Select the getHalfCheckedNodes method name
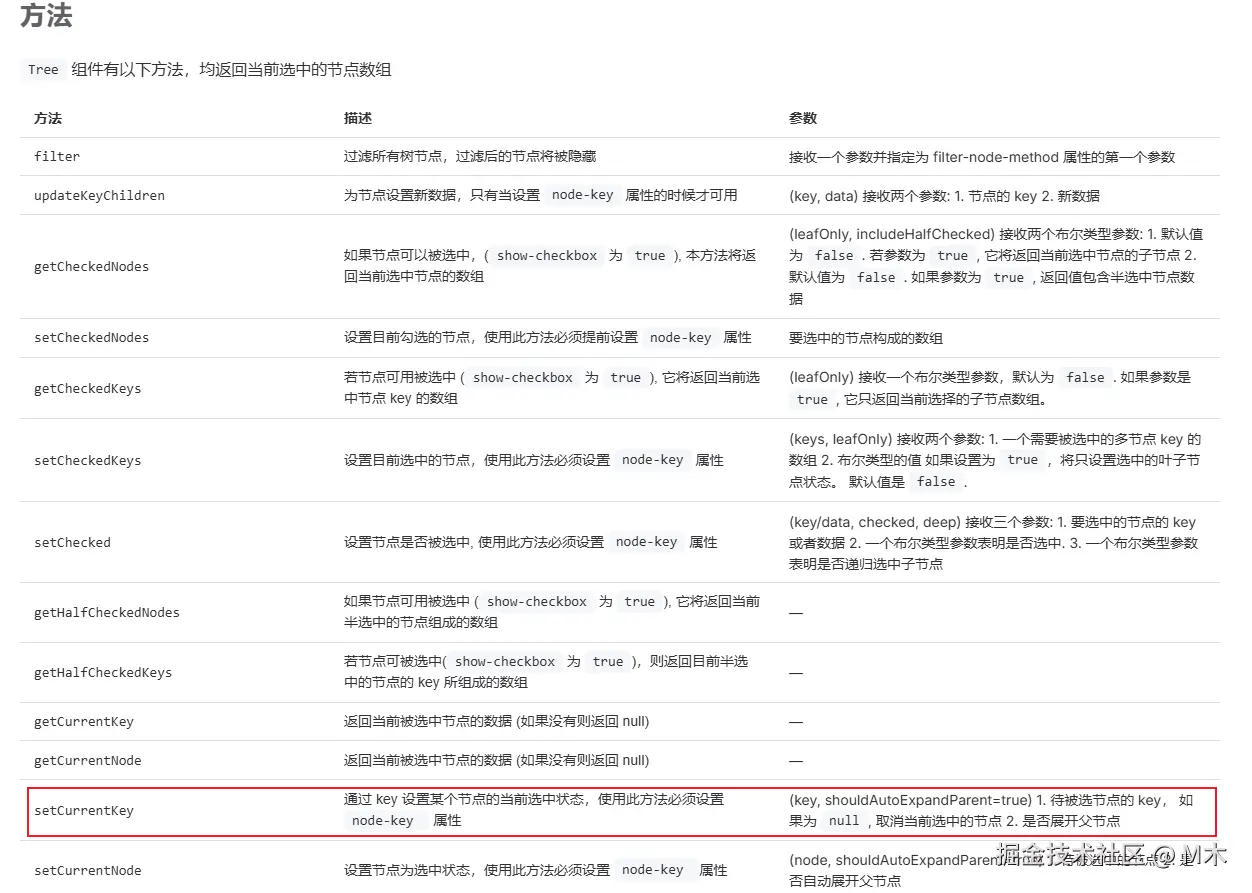 coord(107,613)
